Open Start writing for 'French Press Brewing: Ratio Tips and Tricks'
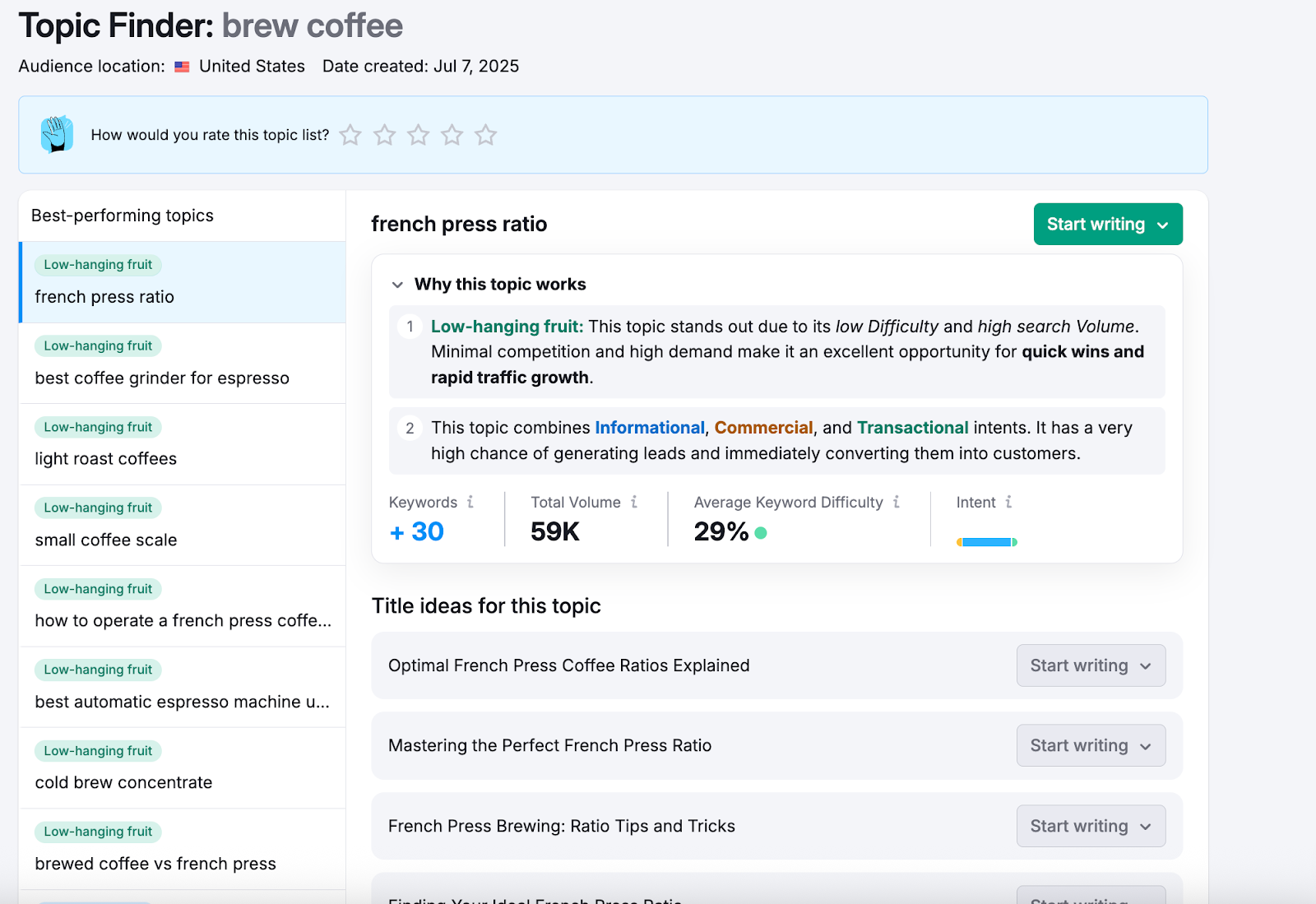The height and width of the screenshot is (904, 1316). (x=1091, y=827)
